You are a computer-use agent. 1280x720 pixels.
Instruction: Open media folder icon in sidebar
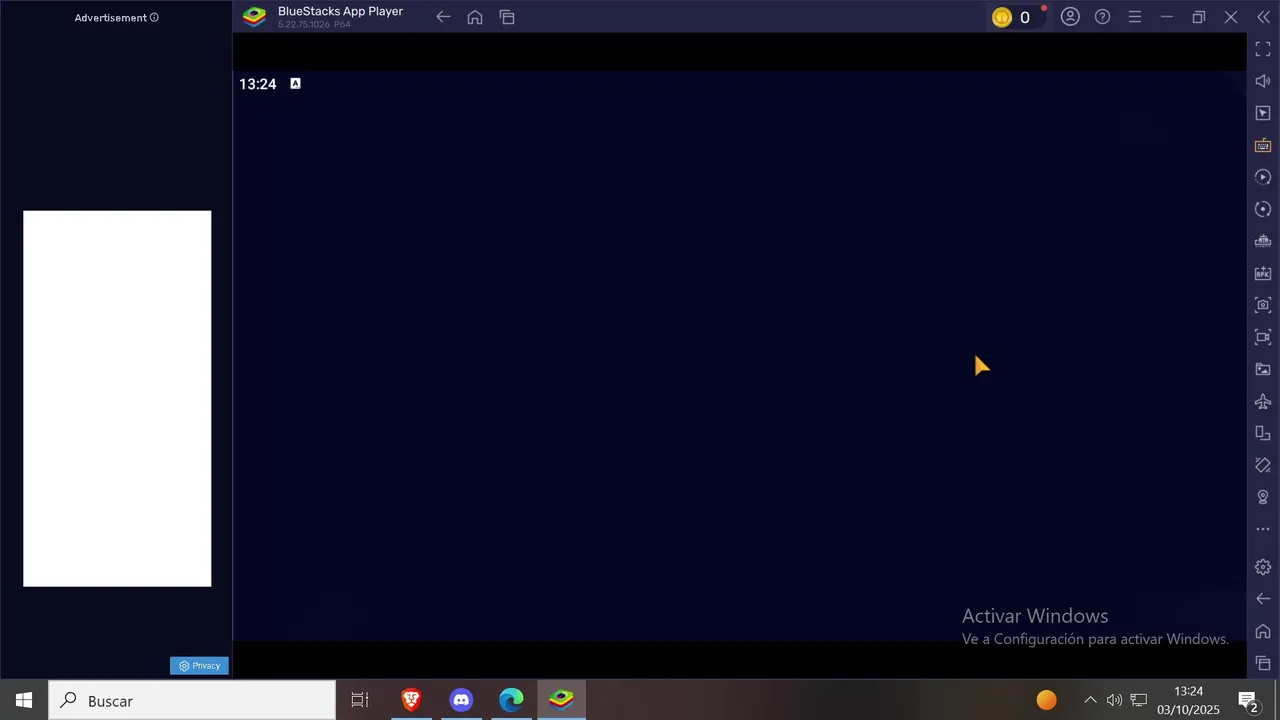(x=1263, y=369)
